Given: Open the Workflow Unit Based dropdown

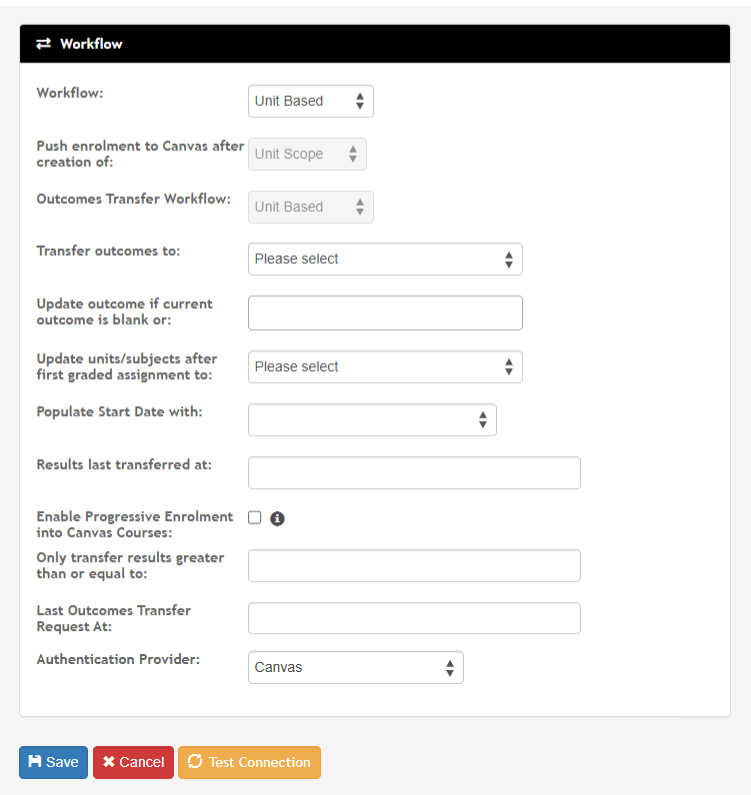Looking at the screenshot, I should point(310,101).
